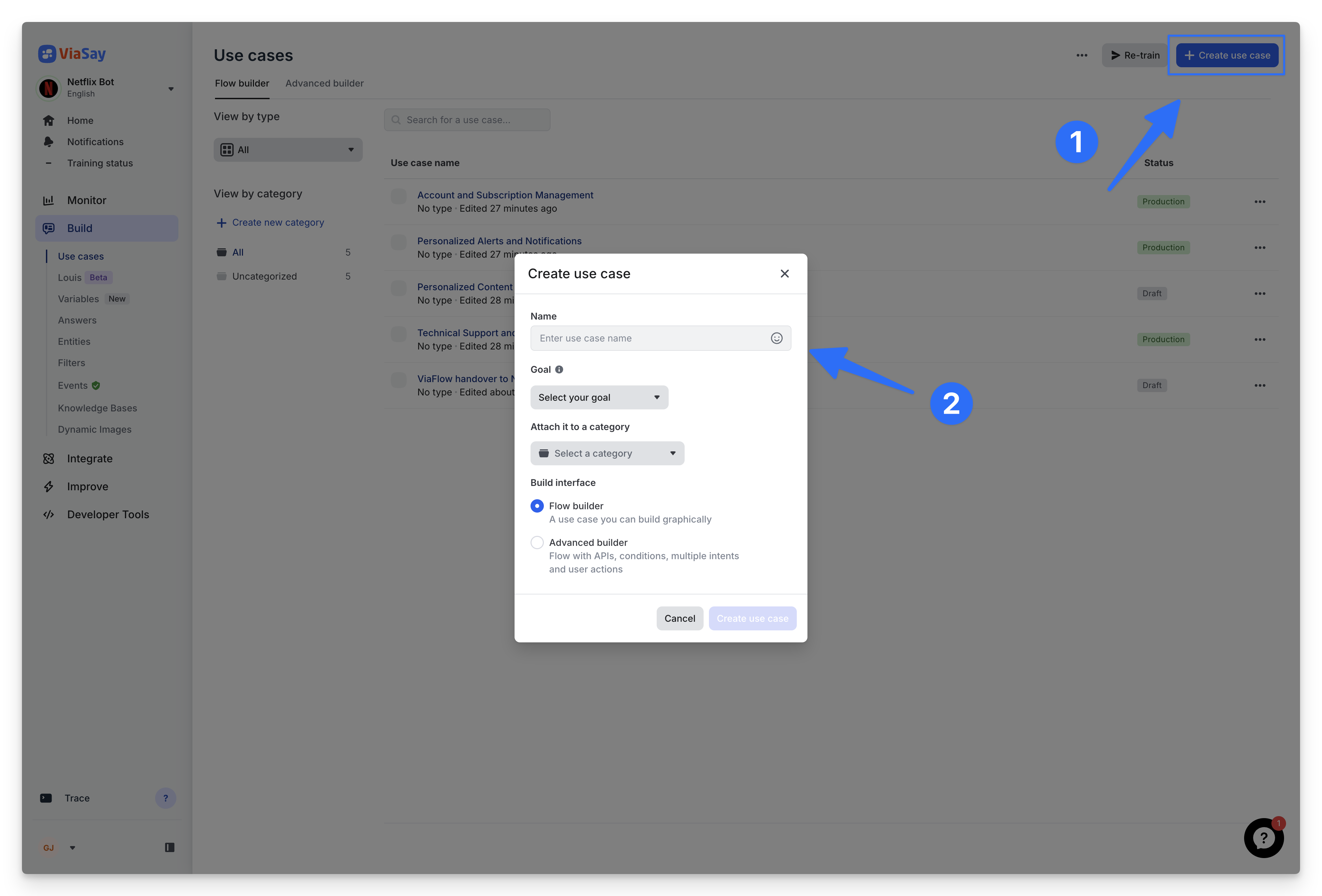This screenshot has width=1322, height=896.
Task: Open the Select a category dropdown
Action: click(x=606, y=453)
